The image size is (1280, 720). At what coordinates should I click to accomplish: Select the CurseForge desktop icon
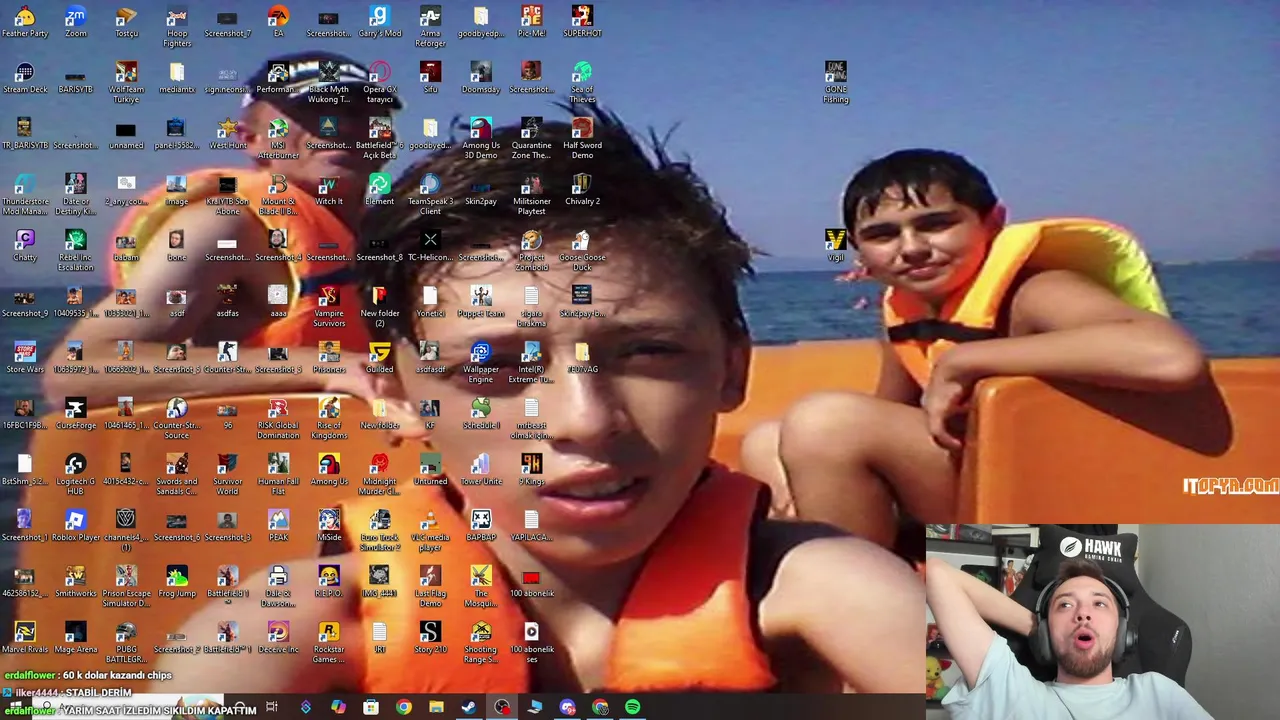click(x=75, y=414)
